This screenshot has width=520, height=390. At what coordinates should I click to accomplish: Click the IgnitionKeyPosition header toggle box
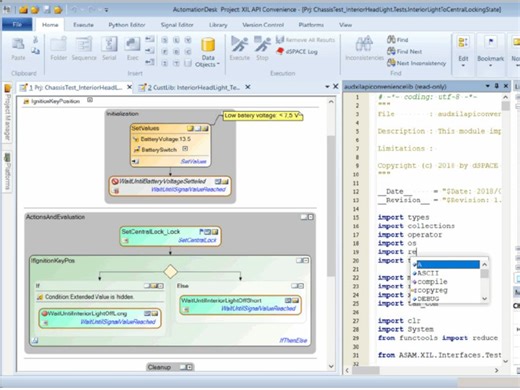(x=90, y=100)
